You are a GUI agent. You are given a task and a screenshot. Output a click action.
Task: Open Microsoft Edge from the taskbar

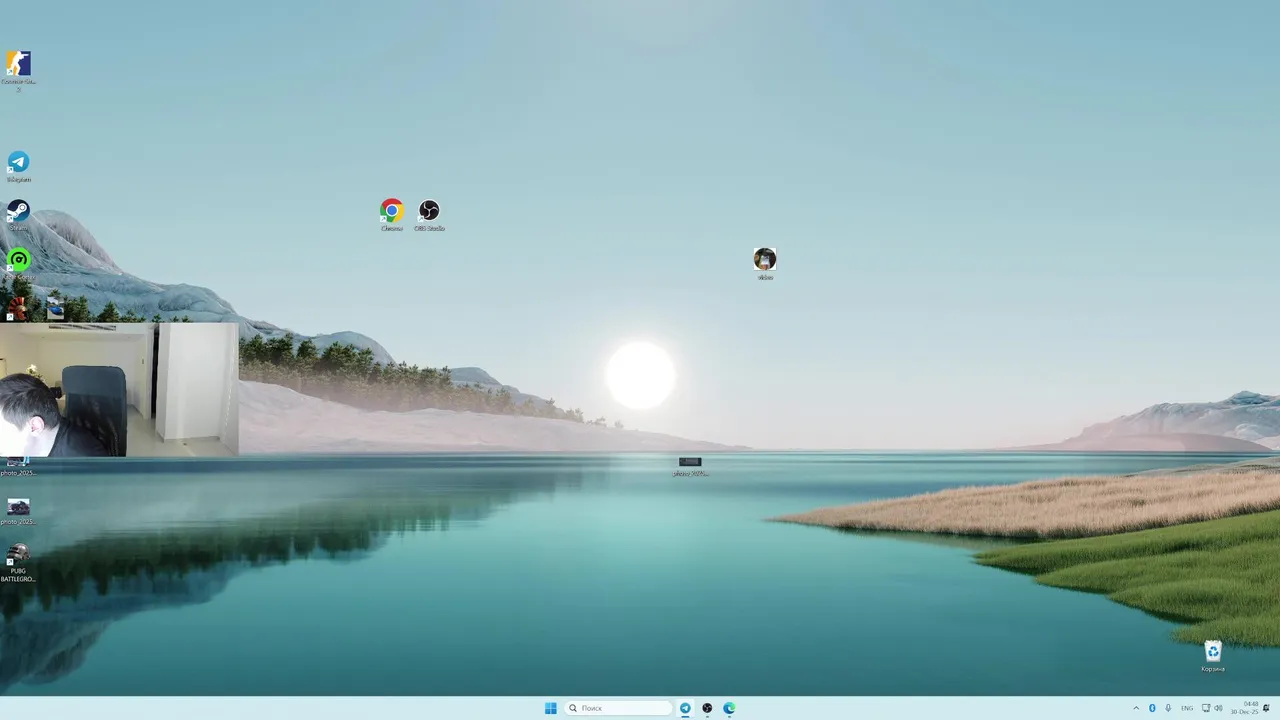pos(729,708)
